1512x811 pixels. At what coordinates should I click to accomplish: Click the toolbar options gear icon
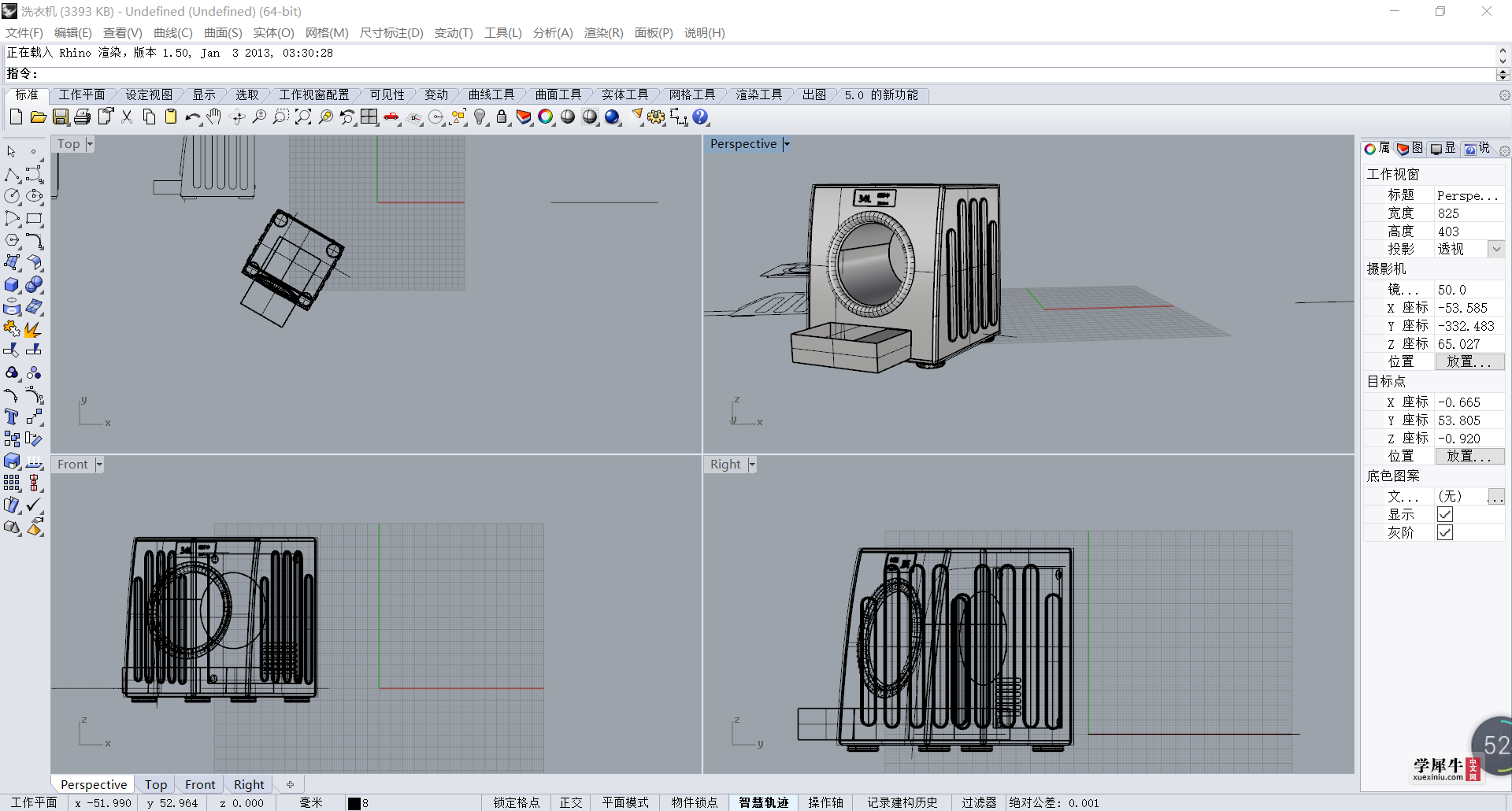pyautogui.click(x=1504, y=94)
